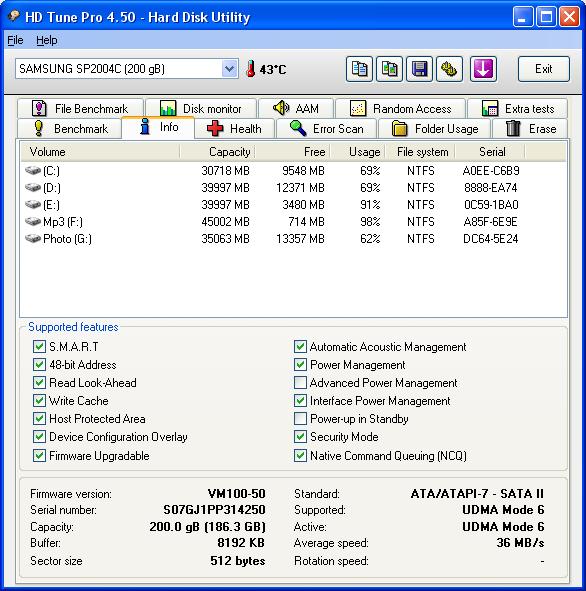Screen dimensions: 586x591
Task: Click the 8192 KB buffer value
Action: coord(241,542)
